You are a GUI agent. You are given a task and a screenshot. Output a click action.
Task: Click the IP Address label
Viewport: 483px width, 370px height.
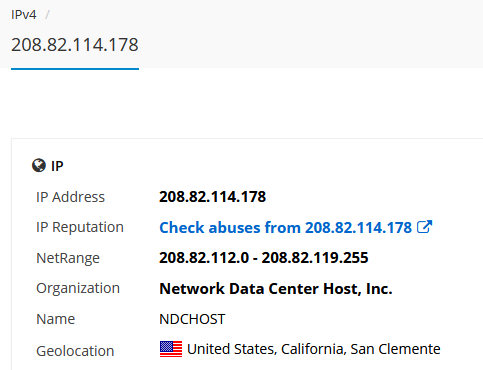(x=70, y=197)
